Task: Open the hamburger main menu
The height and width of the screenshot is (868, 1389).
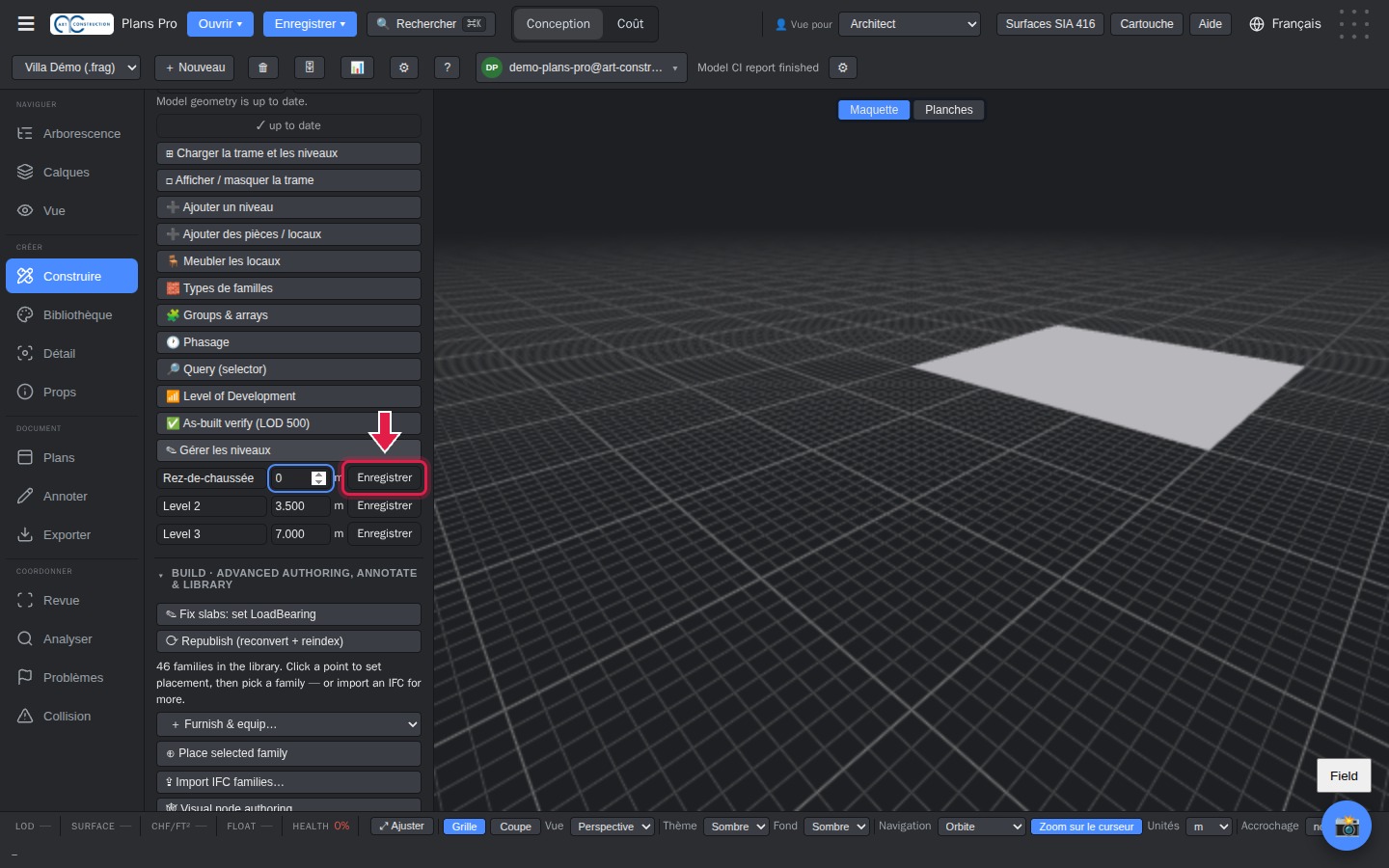Action: [x=26, y=24]
